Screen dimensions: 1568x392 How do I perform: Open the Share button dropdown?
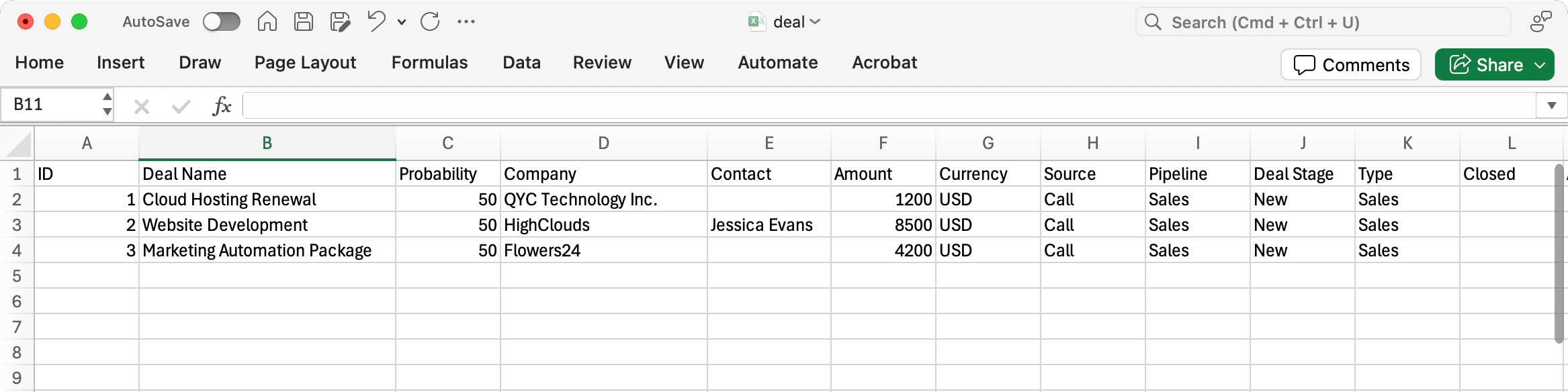[1540, 65]
